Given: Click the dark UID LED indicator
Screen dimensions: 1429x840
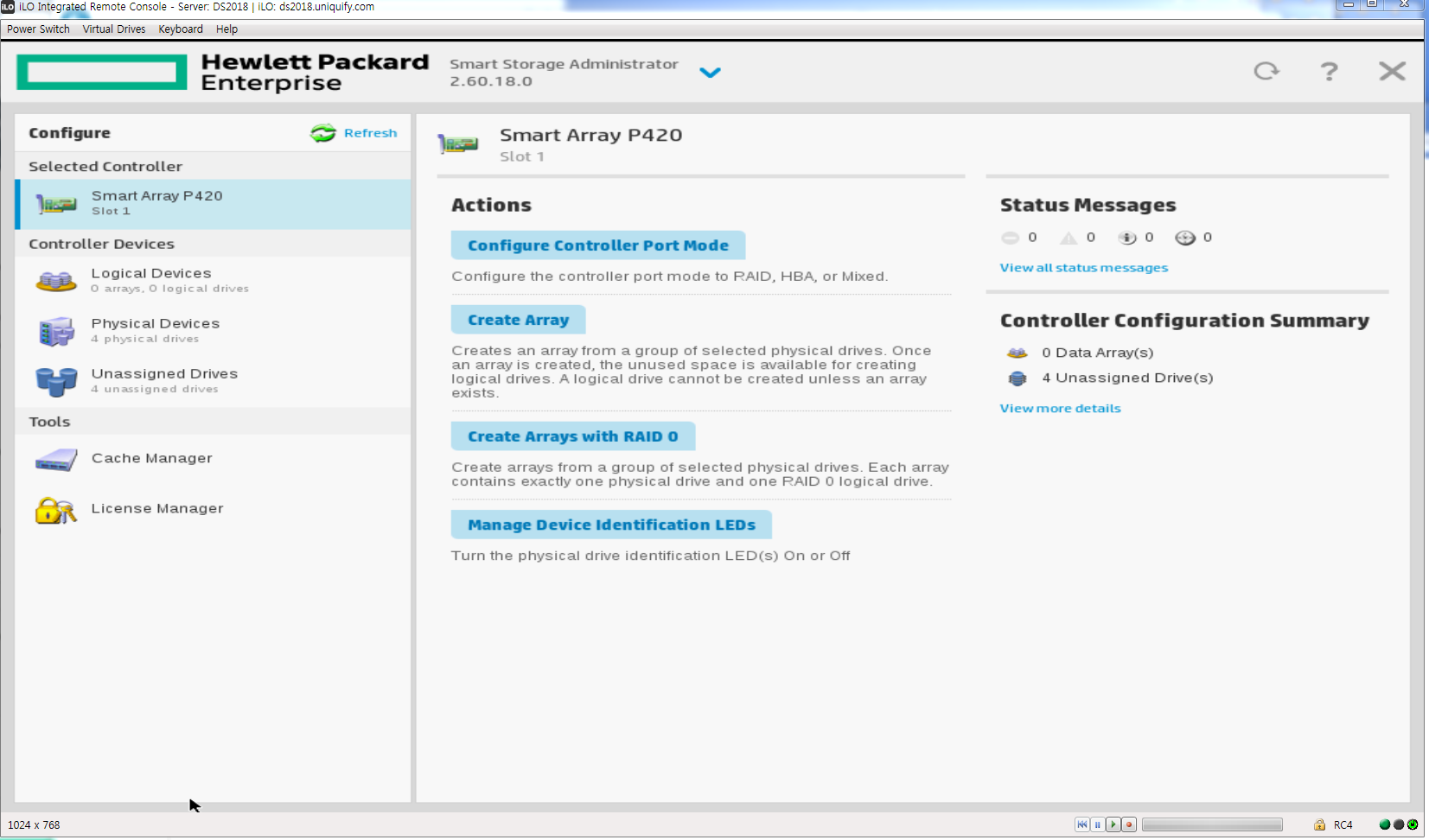Looking at the screenshot, I should click(x=1398, y=824).
